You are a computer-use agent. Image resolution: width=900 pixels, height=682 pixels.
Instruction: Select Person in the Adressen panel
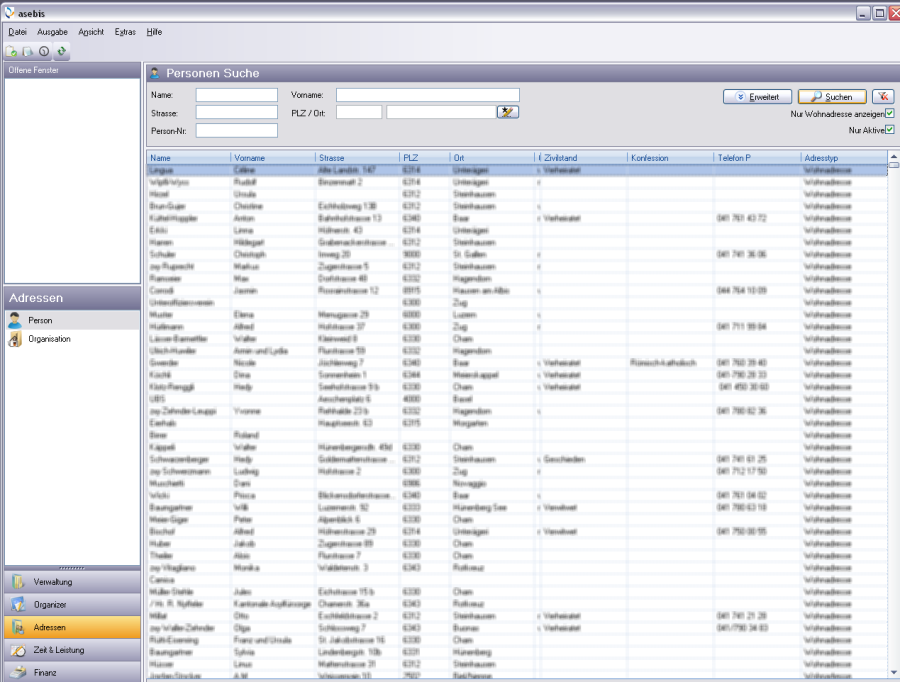coord(40,320)
